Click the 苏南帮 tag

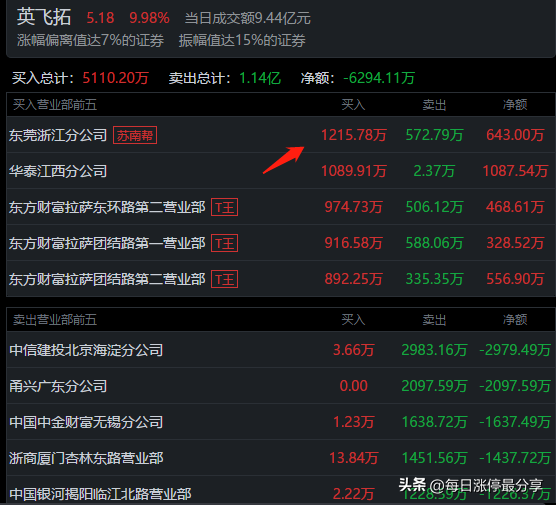click(x=135, y=135)
